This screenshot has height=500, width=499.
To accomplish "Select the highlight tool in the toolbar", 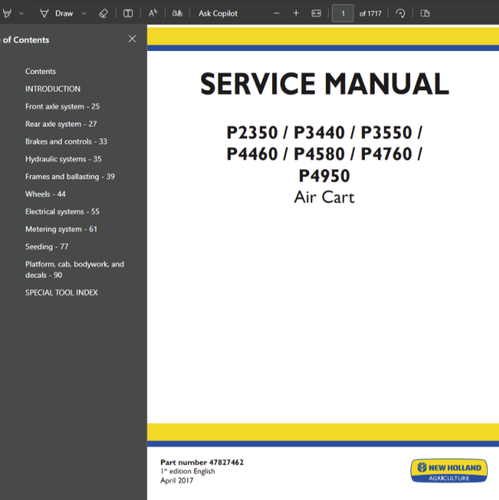I will (7, 13).
